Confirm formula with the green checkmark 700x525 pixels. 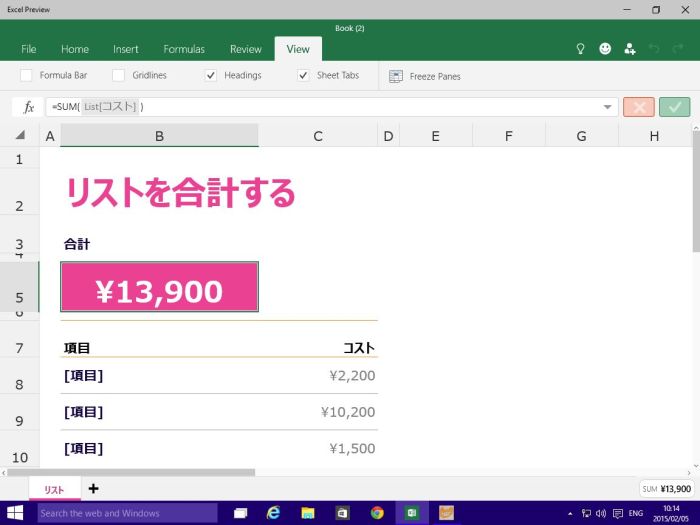tap(674, 107)
